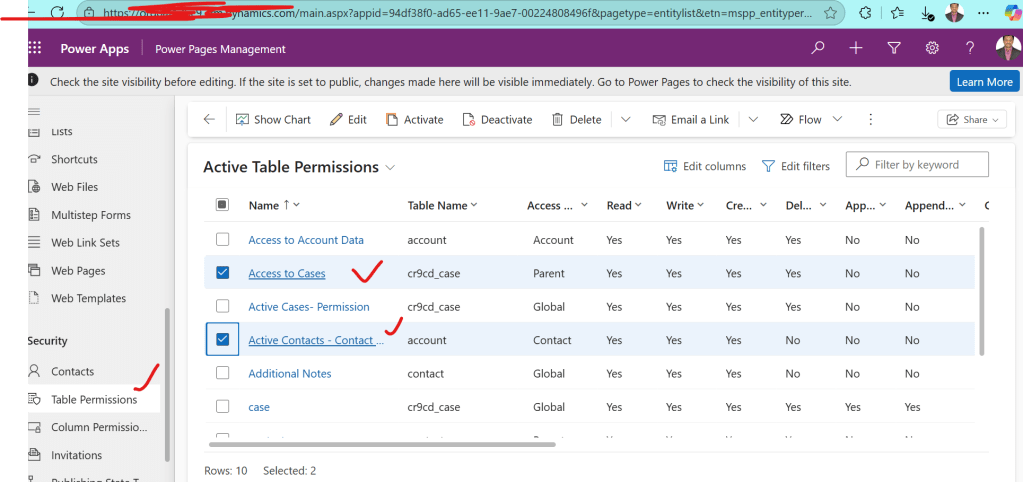The width and height of the screenshot is (1023, 482).
Task: Check the Access to Account Data row checkbox
Action: 223,240
